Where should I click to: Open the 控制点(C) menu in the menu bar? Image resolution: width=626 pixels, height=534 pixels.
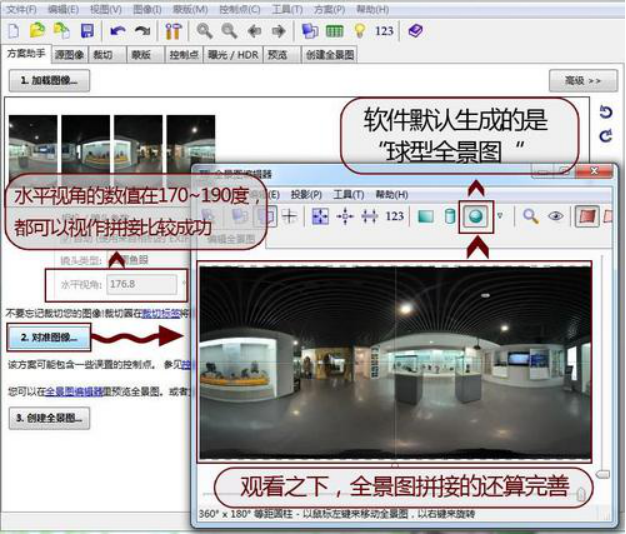(x=240, y=9)
